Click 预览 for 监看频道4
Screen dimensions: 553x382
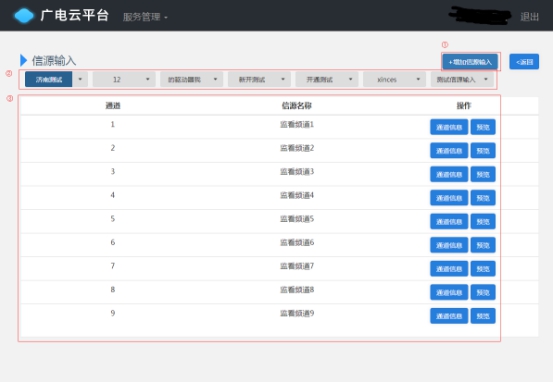[483, 198]
